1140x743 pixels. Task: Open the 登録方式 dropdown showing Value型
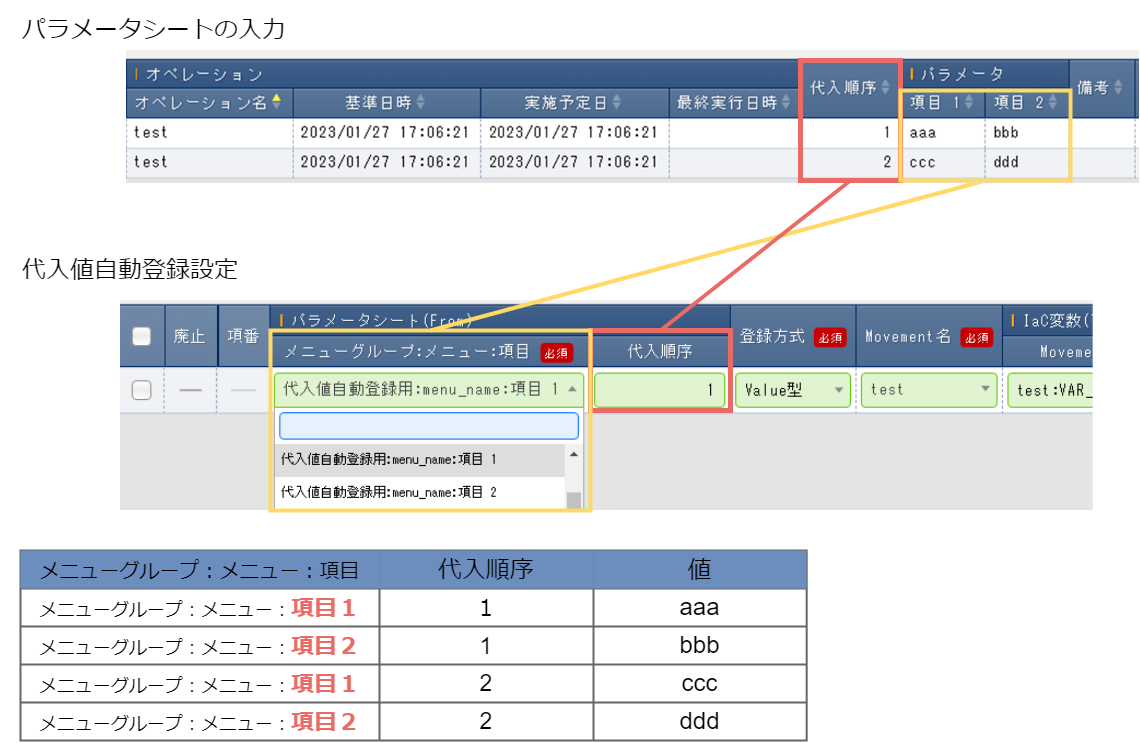[793, 390]
